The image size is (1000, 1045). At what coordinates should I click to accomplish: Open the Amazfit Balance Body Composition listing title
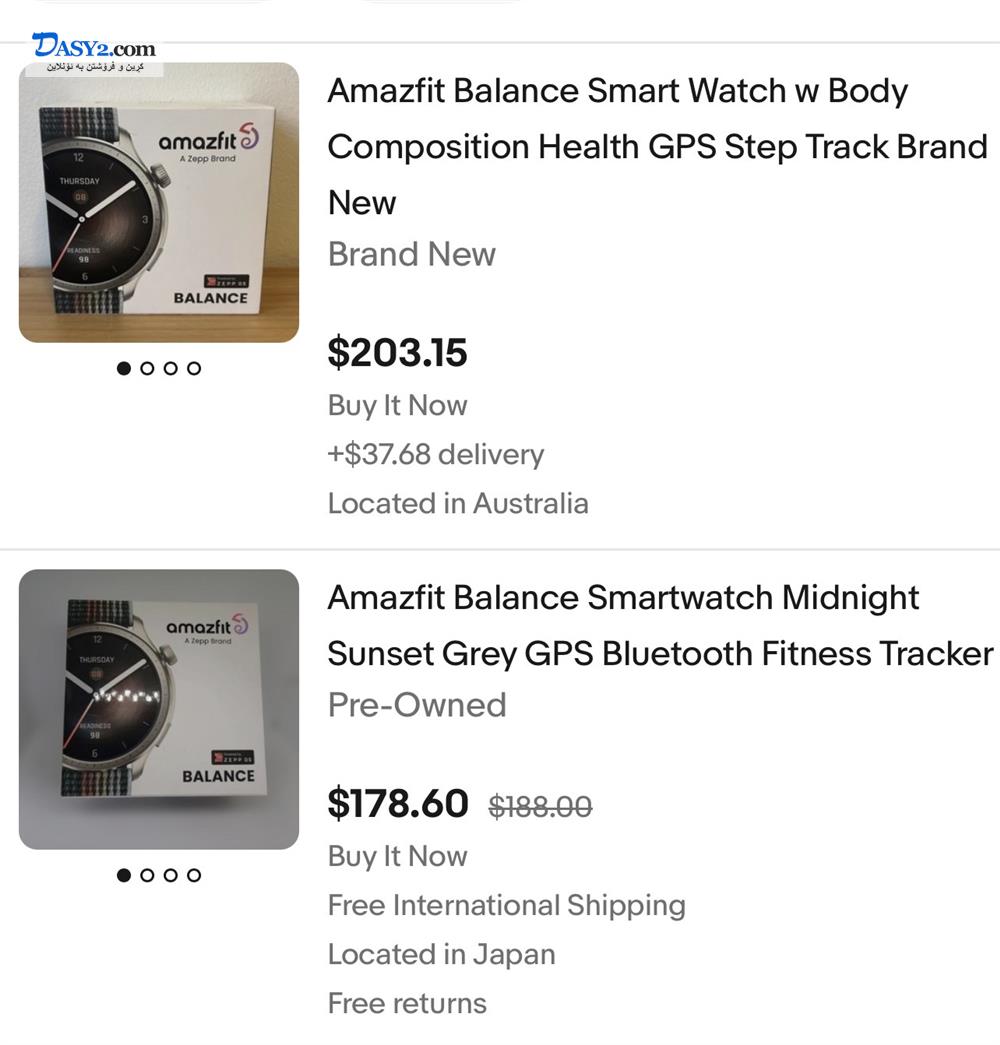click(x=656, y=146)
